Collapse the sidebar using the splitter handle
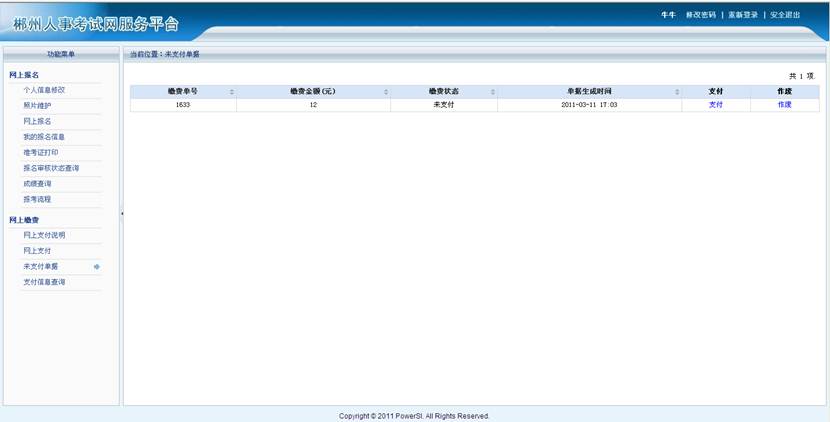830x422 pixels. coord(121,213)
